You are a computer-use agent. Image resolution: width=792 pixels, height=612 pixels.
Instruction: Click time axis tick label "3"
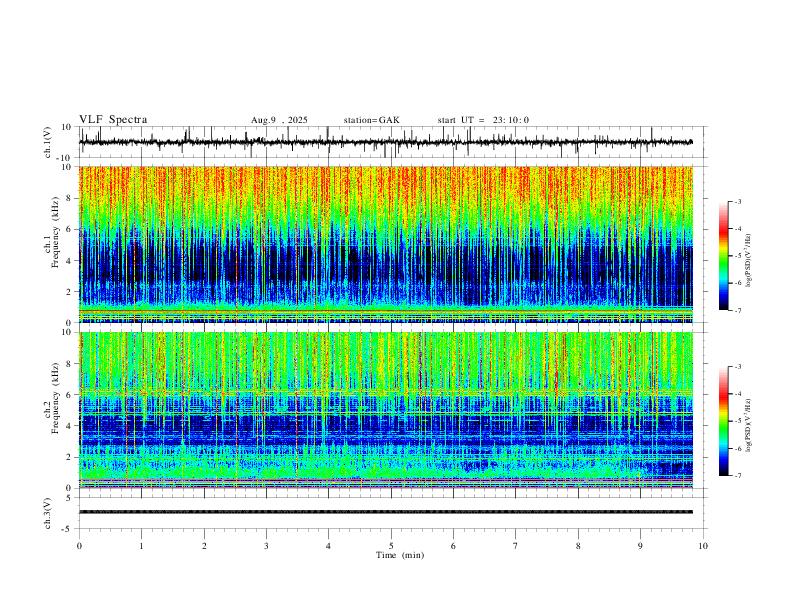(266, 546)
